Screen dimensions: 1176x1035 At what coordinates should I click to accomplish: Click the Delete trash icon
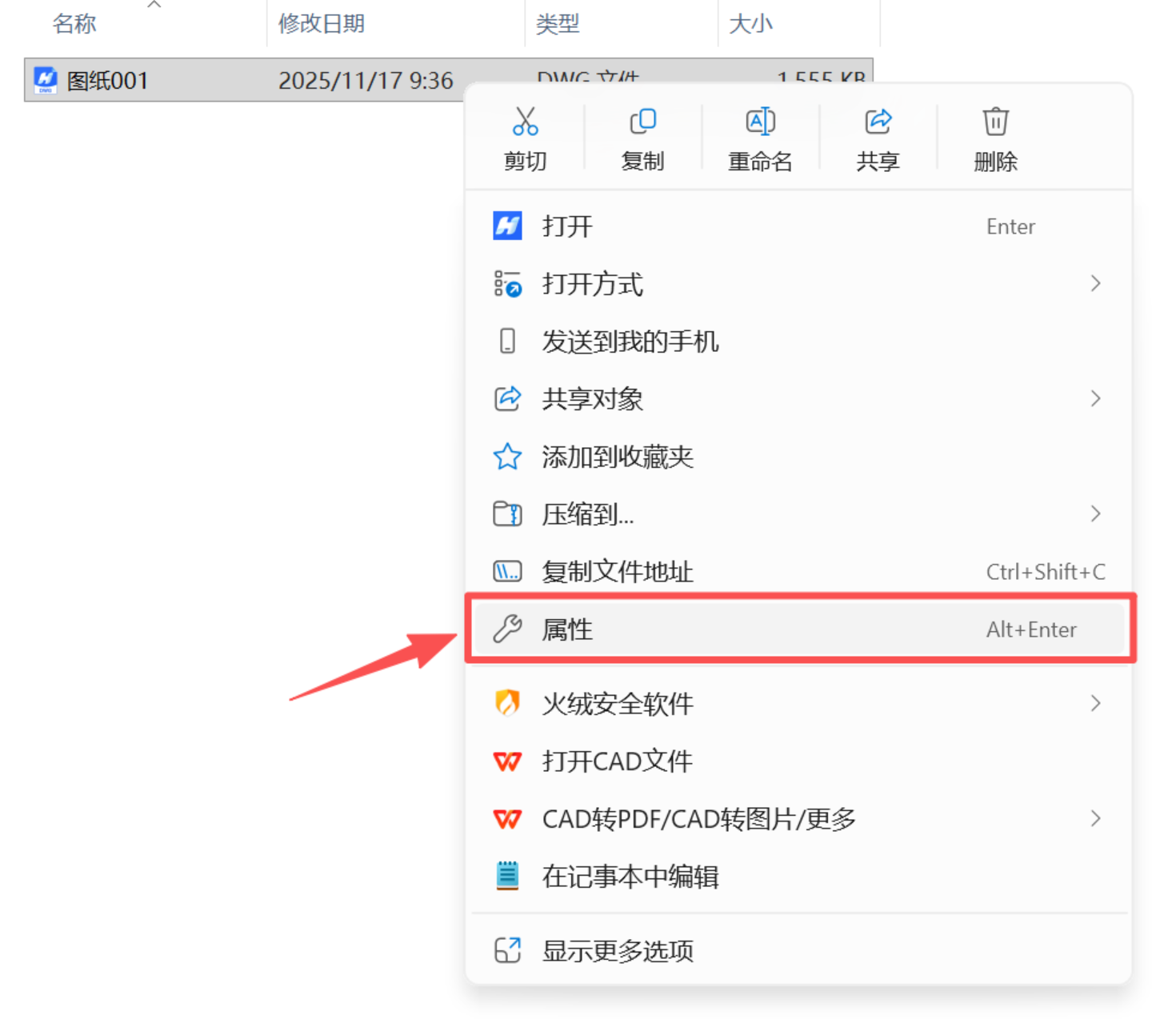tap(995, 122)
